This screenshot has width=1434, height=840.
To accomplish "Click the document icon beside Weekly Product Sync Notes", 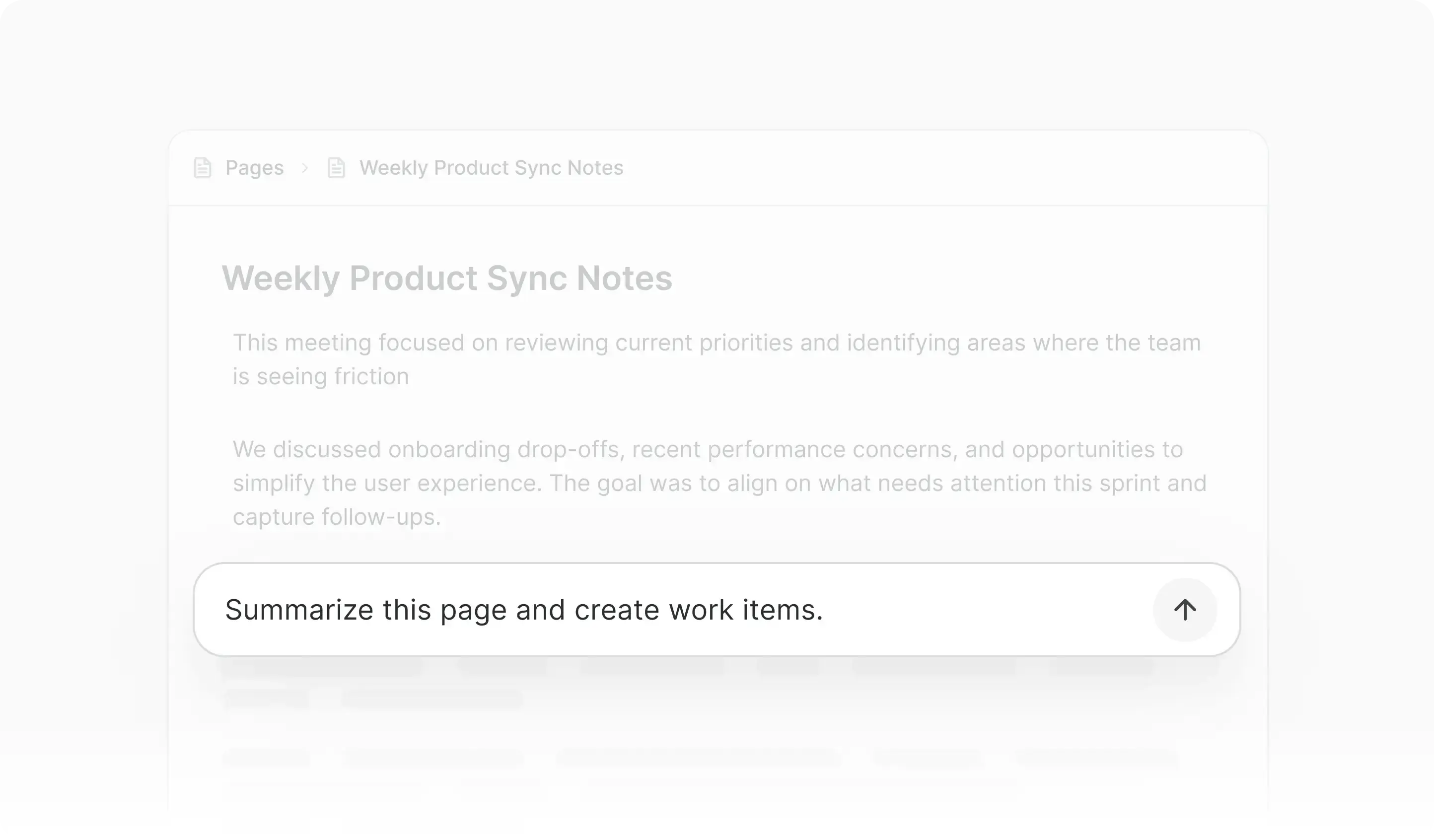I will pos(336,168).
